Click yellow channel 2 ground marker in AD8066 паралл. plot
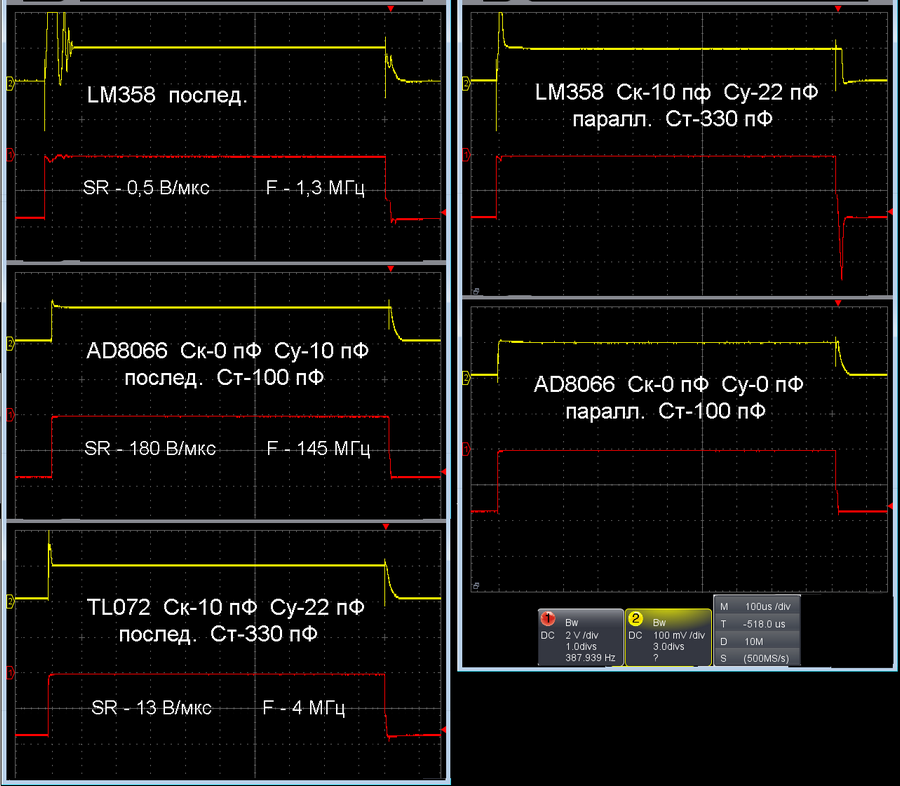Image resolution: width=900 pixels, height=786 pixels. (466, 377)
